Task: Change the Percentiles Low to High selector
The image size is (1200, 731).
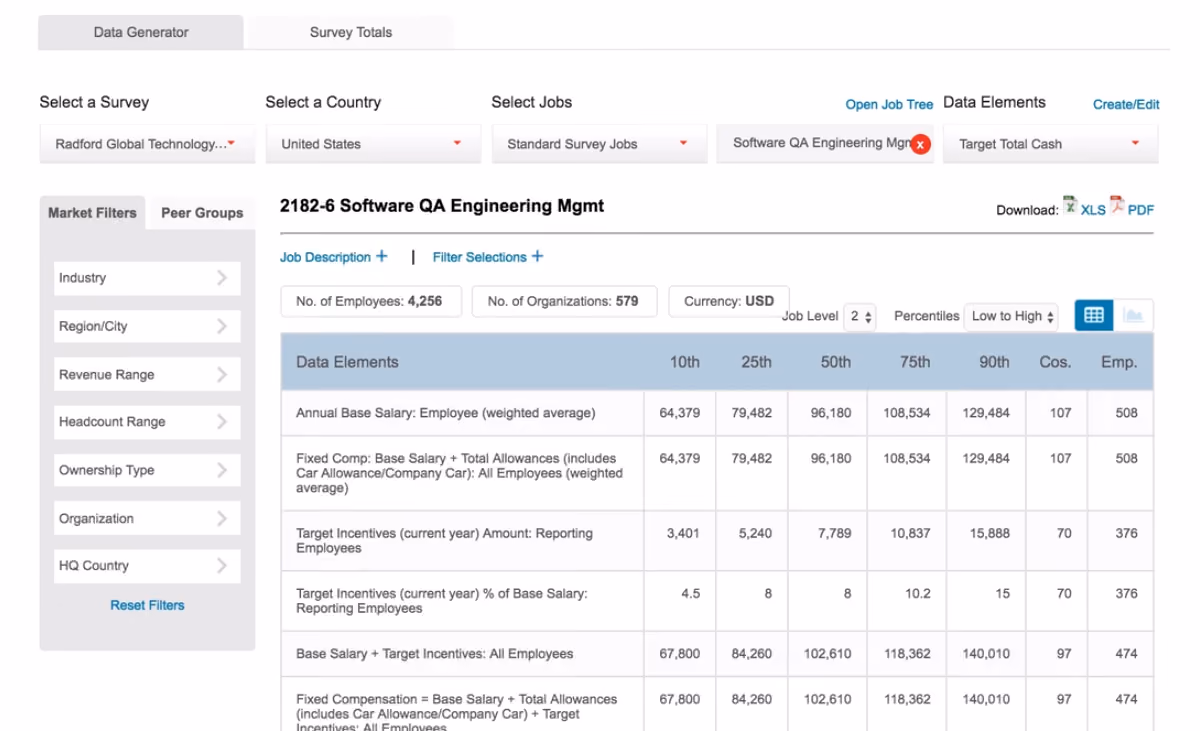Action: pyautogui.click(x=1011, y=316)
